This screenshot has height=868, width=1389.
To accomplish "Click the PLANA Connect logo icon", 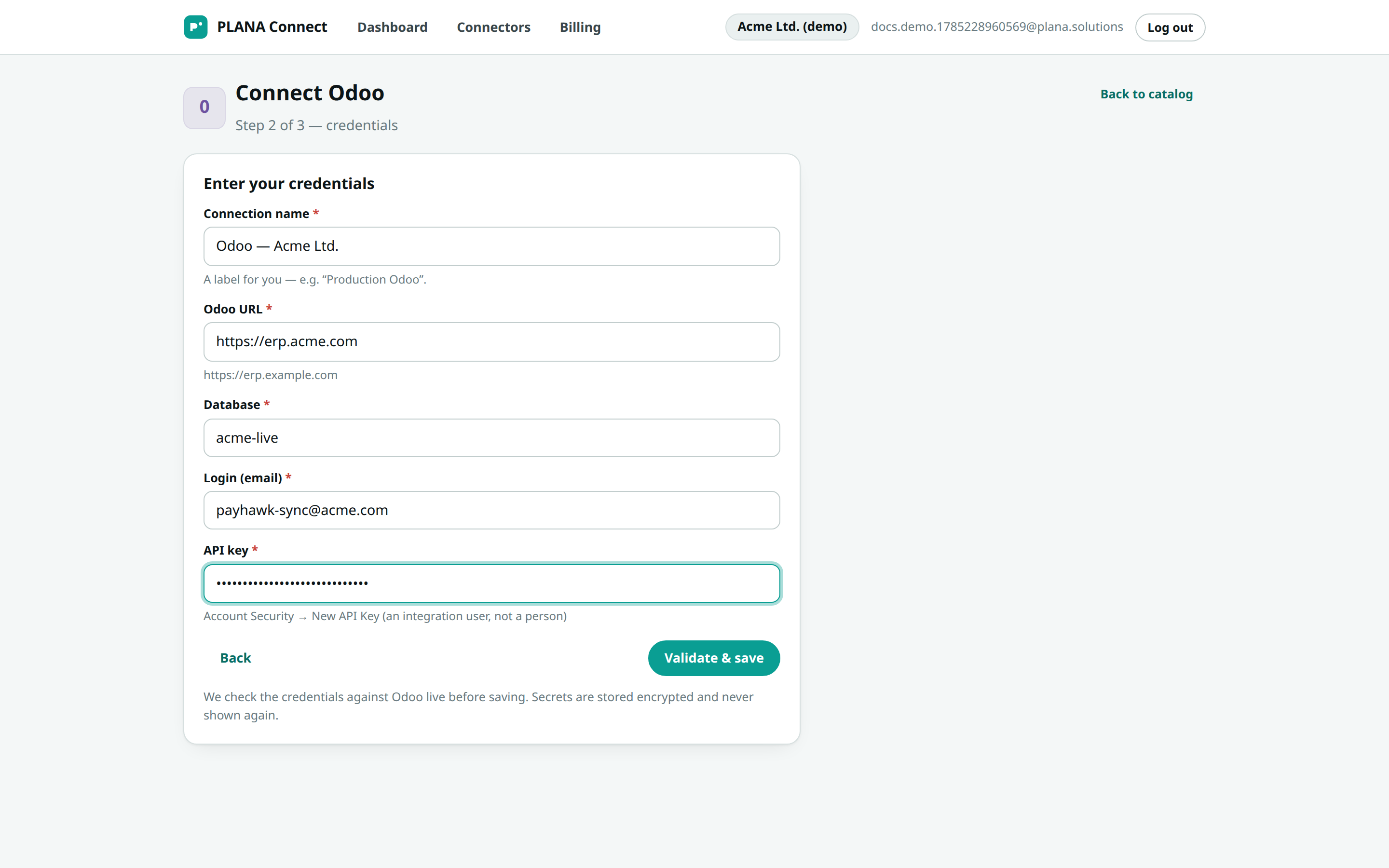I will [195, 27].
